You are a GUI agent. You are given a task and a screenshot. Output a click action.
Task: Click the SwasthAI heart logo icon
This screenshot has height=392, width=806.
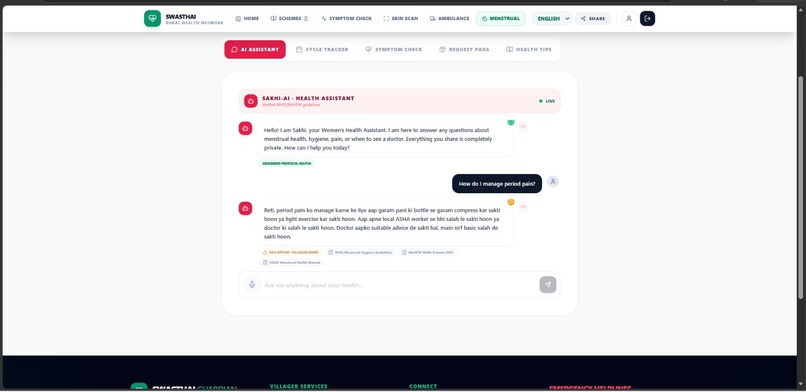[152, 18]
